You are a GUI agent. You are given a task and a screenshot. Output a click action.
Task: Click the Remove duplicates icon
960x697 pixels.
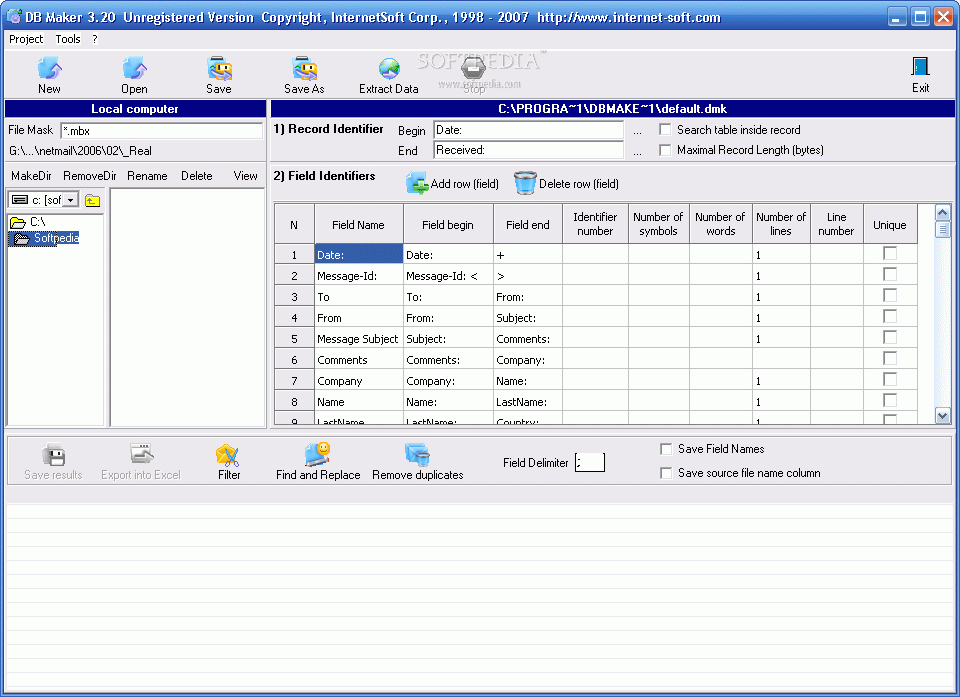(x=418, y=454)
